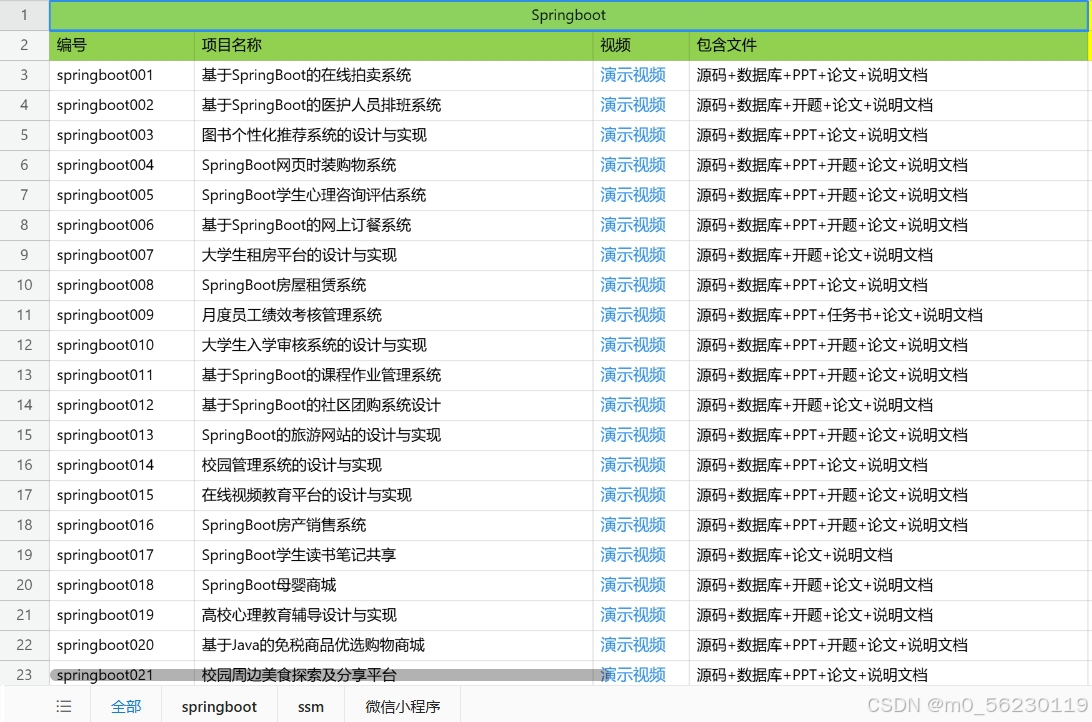The image size is (1092, 722).
Task: Open 演示视频 link for springboot014
Action: click(633, 464)
